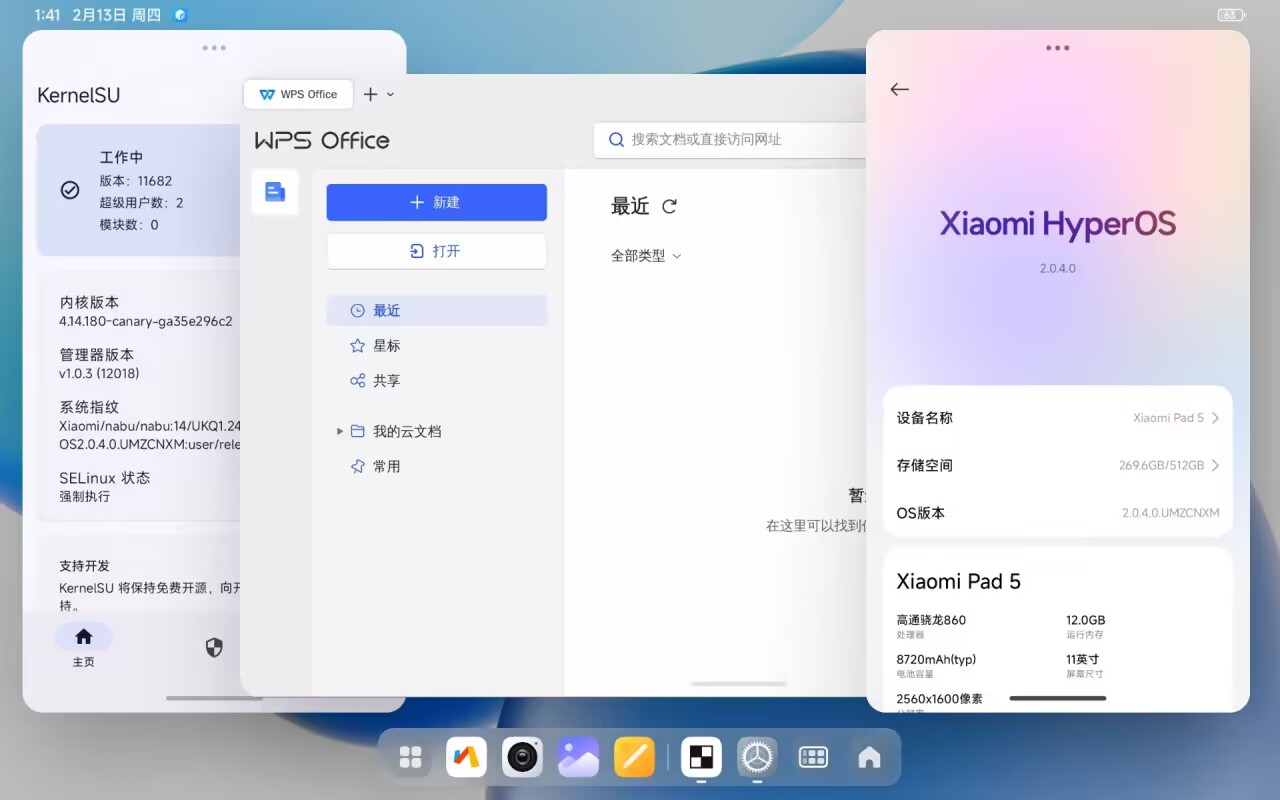
Task: Click the blue badge icon beside the date
Action: [x=180, y=15]
